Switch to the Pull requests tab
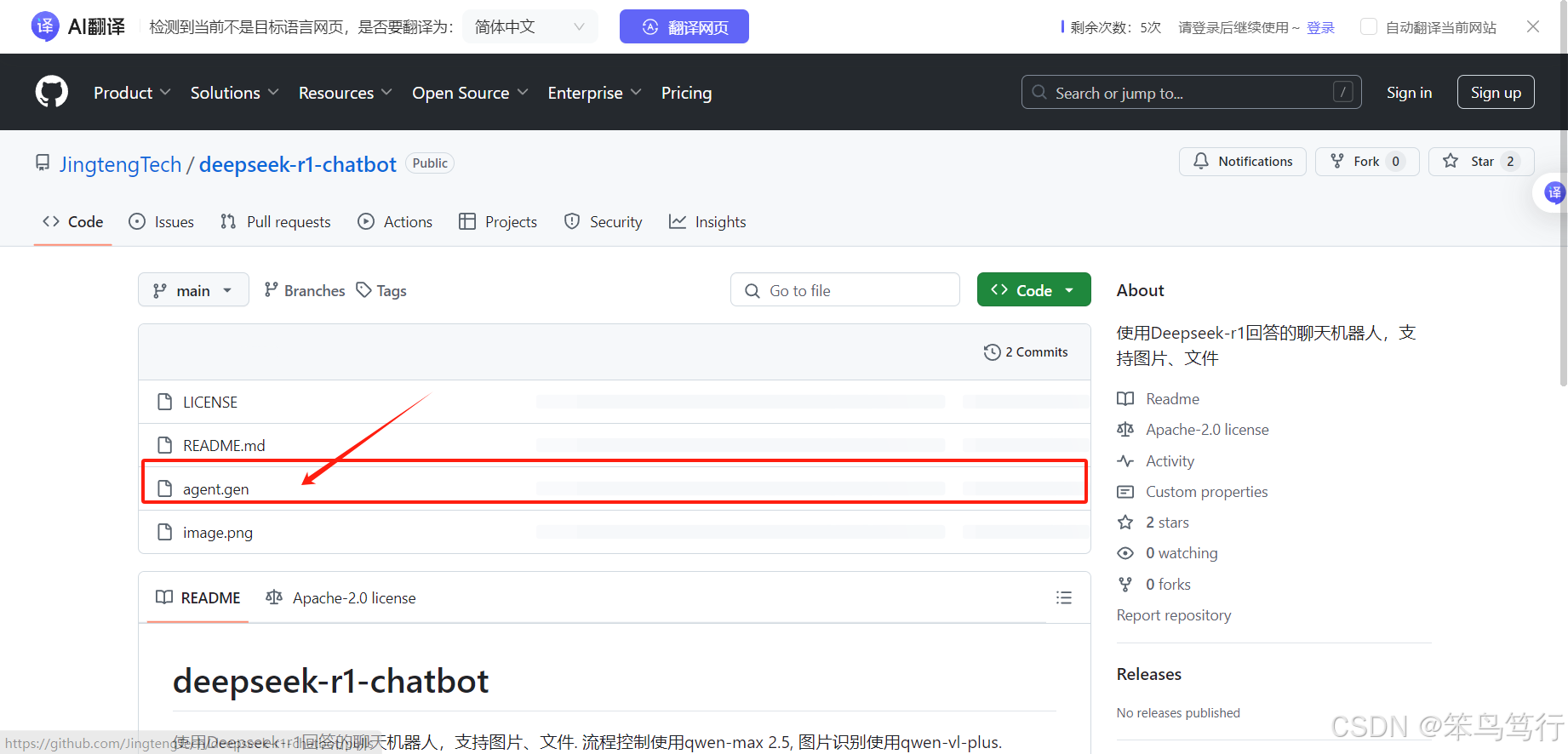1568x754 pixels. pyautogui.click(x=275, y=222)
